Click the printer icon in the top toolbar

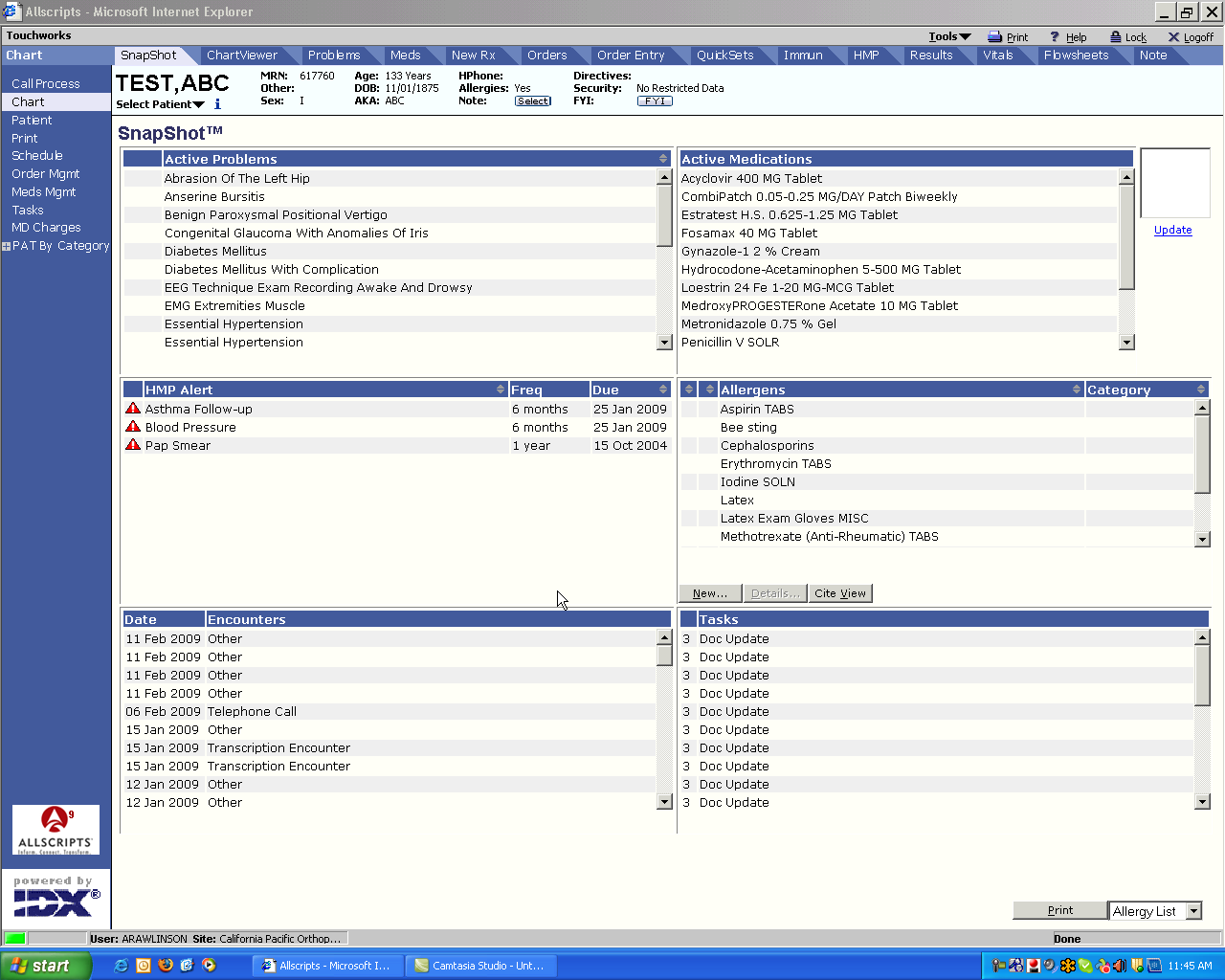coord(994,37)
